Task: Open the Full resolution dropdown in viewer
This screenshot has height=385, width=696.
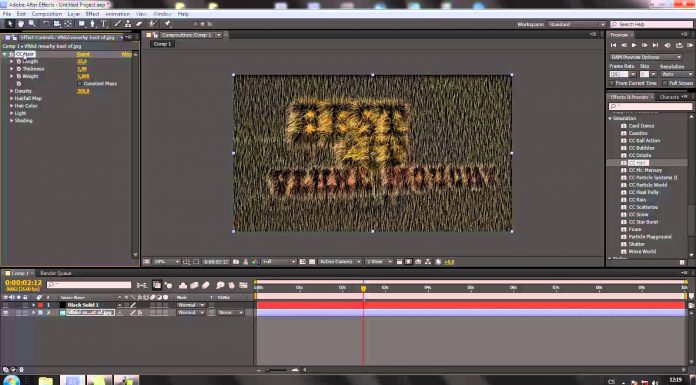Action: click(279, 262)
